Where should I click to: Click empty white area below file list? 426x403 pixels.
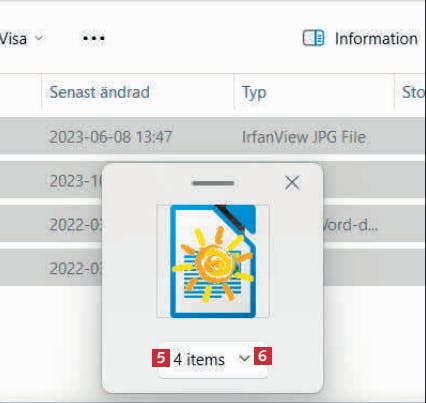[50, 340]
